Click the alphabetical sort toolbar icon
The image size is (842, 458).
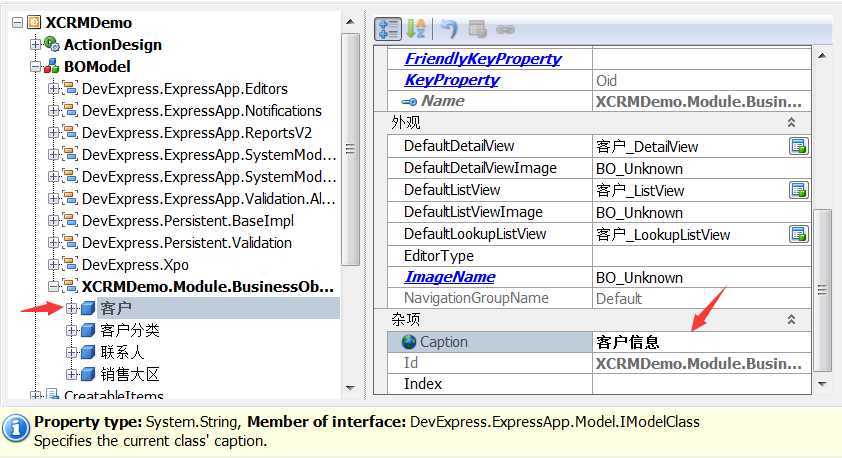coord(416,29)
